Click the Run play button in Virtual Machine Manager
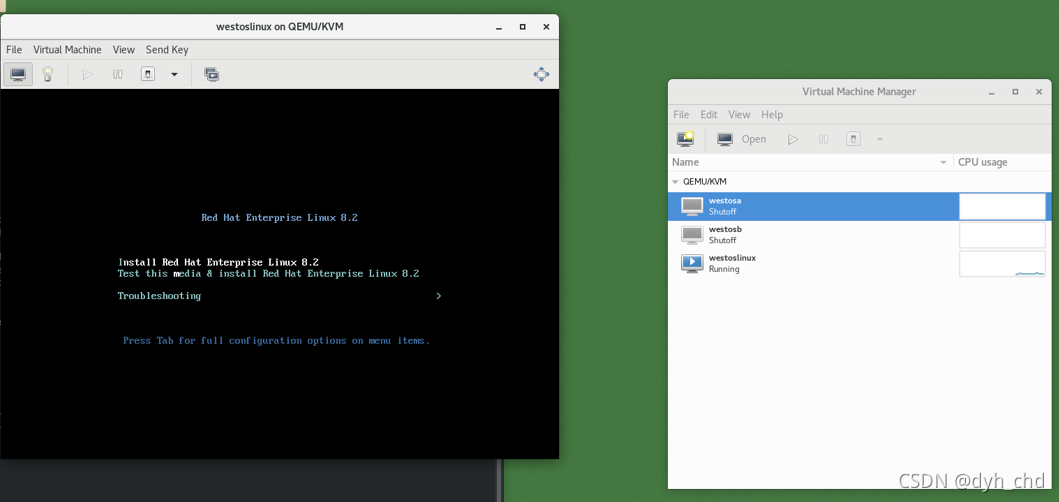 [x=793, y=139]
